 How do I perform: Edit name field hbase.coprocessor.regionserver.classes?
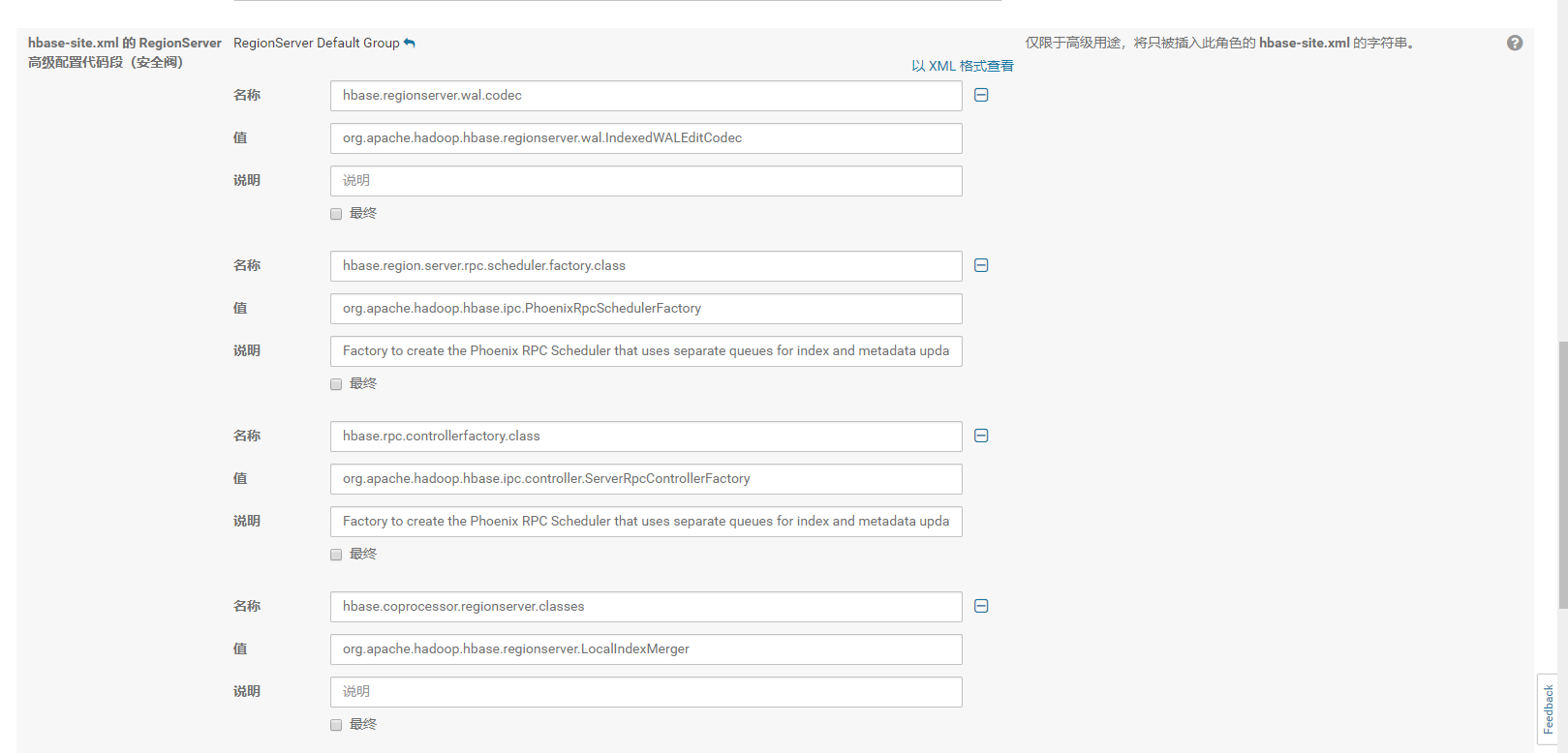pyautogui.click(x=646, y=607)
